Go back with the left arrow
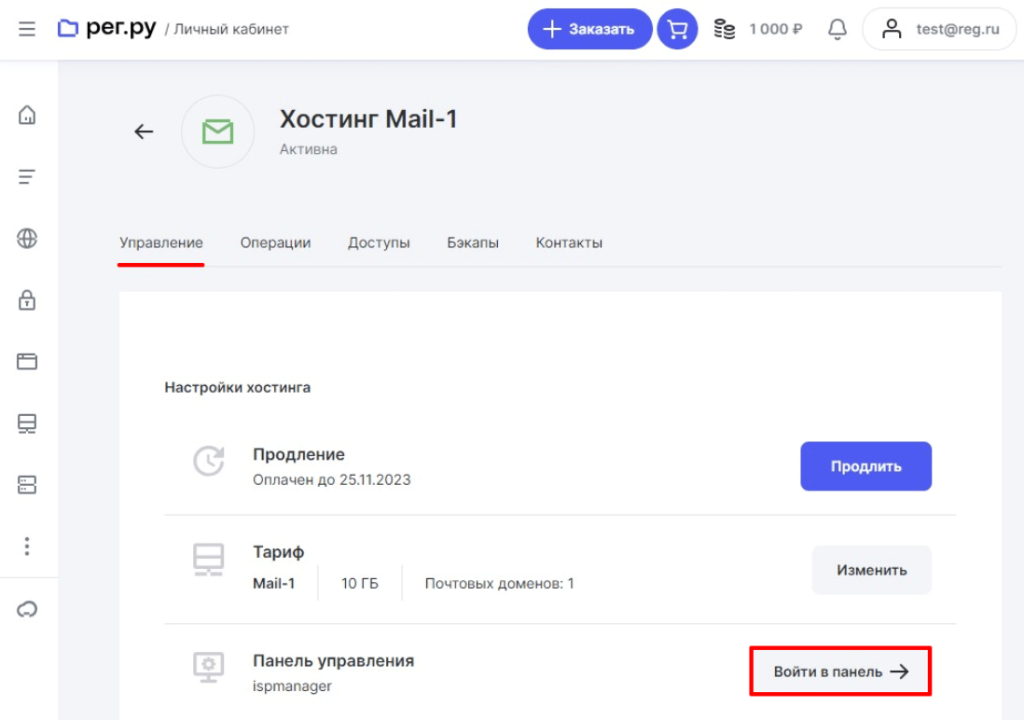1024x720 pixels. [144, 131]
